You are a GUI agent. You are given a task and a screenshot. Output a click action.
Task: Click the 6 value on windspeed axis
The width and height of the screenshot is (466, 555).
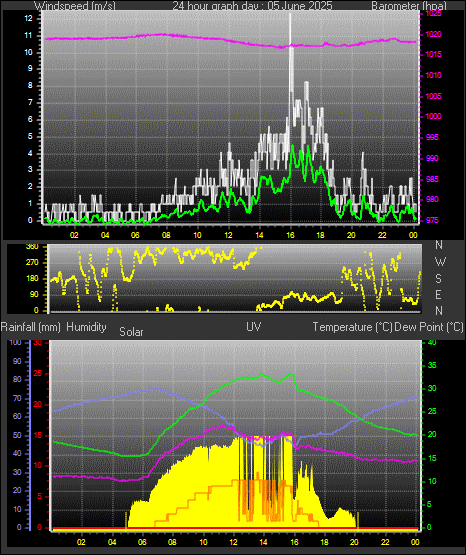[x=30, y=119]
